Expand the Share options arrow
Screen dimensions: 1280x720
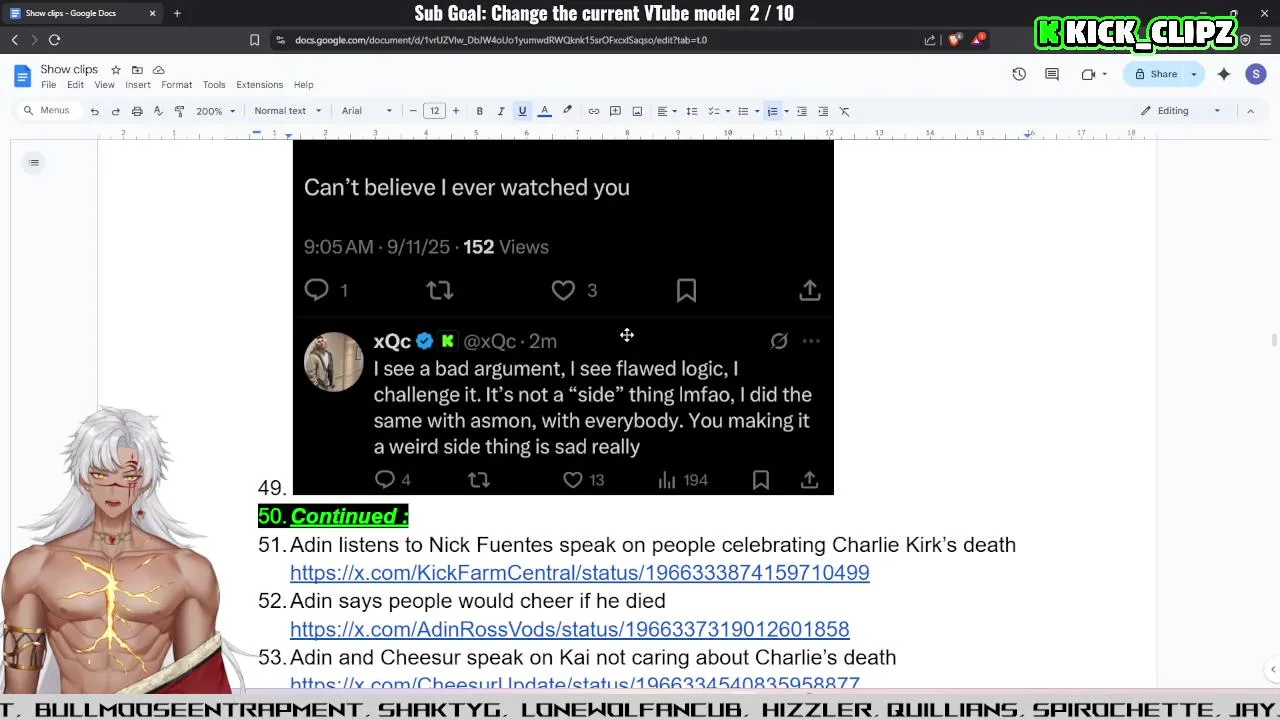point(1193,74)
